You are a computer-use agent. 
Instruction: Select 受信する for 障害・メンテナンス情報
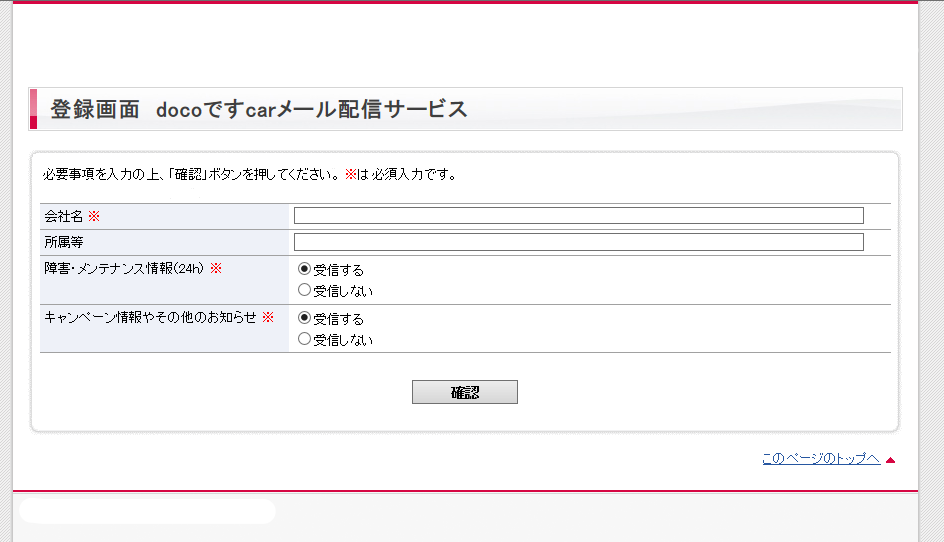click(305, 269)
